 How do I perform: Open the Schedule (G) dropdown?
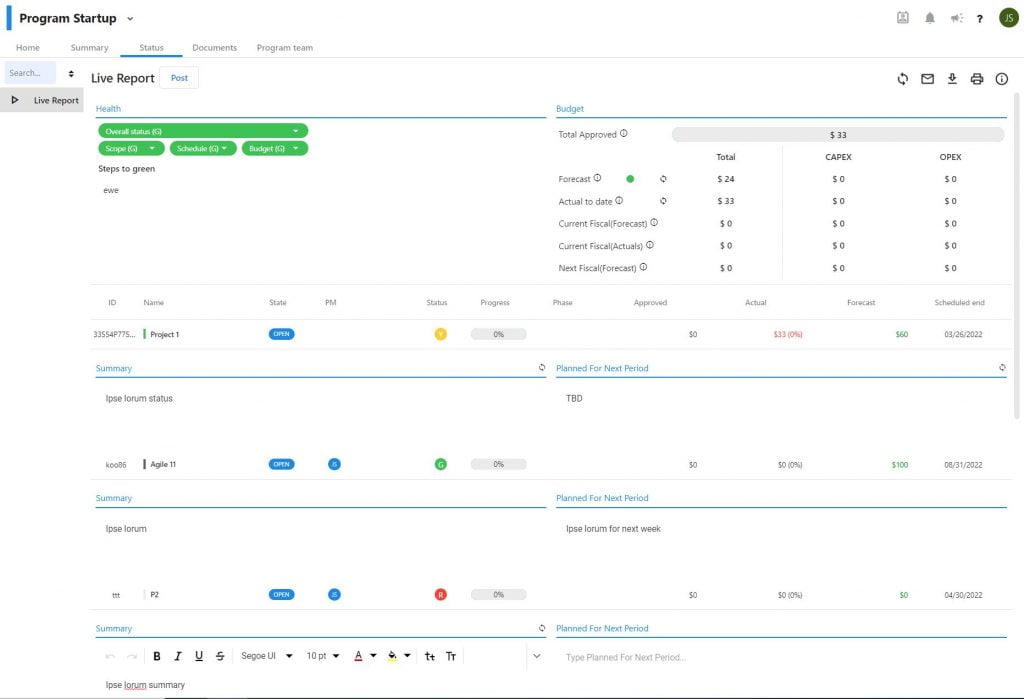coord(203,148)
